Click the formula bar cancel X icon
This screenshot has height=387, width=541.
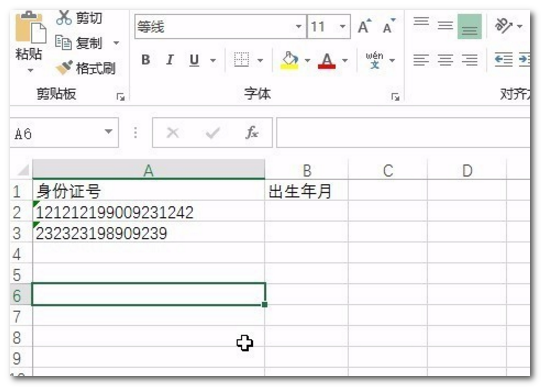[x=173, y=133]
